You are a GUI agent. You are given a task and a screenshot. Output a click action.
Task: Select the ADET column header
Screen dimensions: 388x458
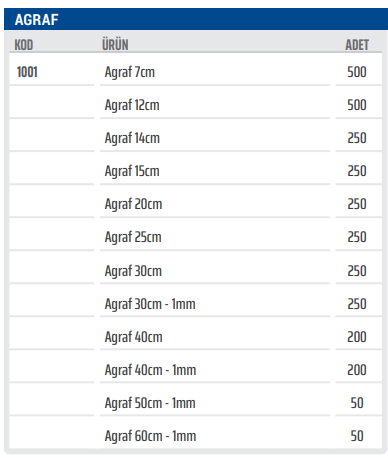pyautogui.click(x=357, y=45)
